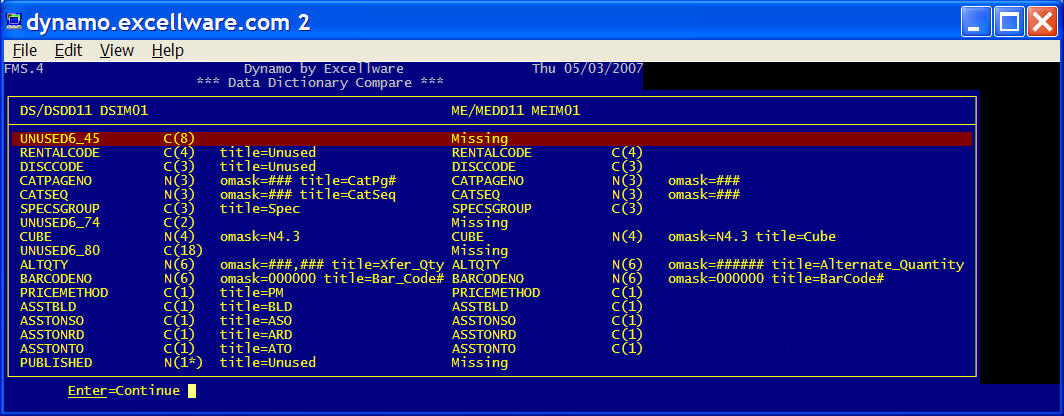Click right column DISCCODE field

point(484,167)
